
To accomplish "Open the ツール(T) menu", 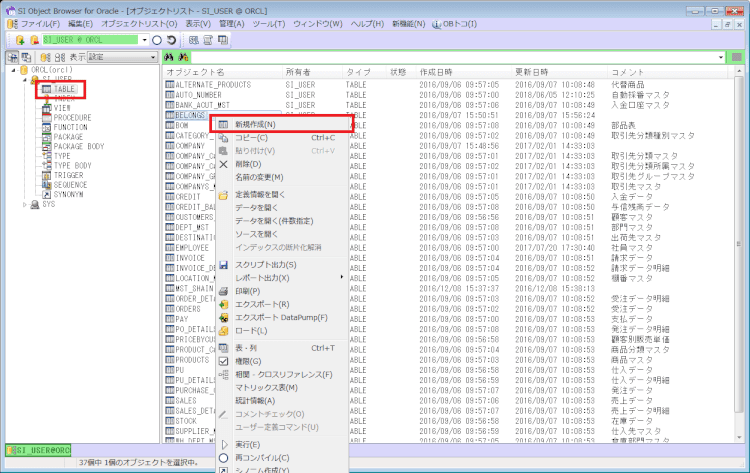I will [268, 24].
